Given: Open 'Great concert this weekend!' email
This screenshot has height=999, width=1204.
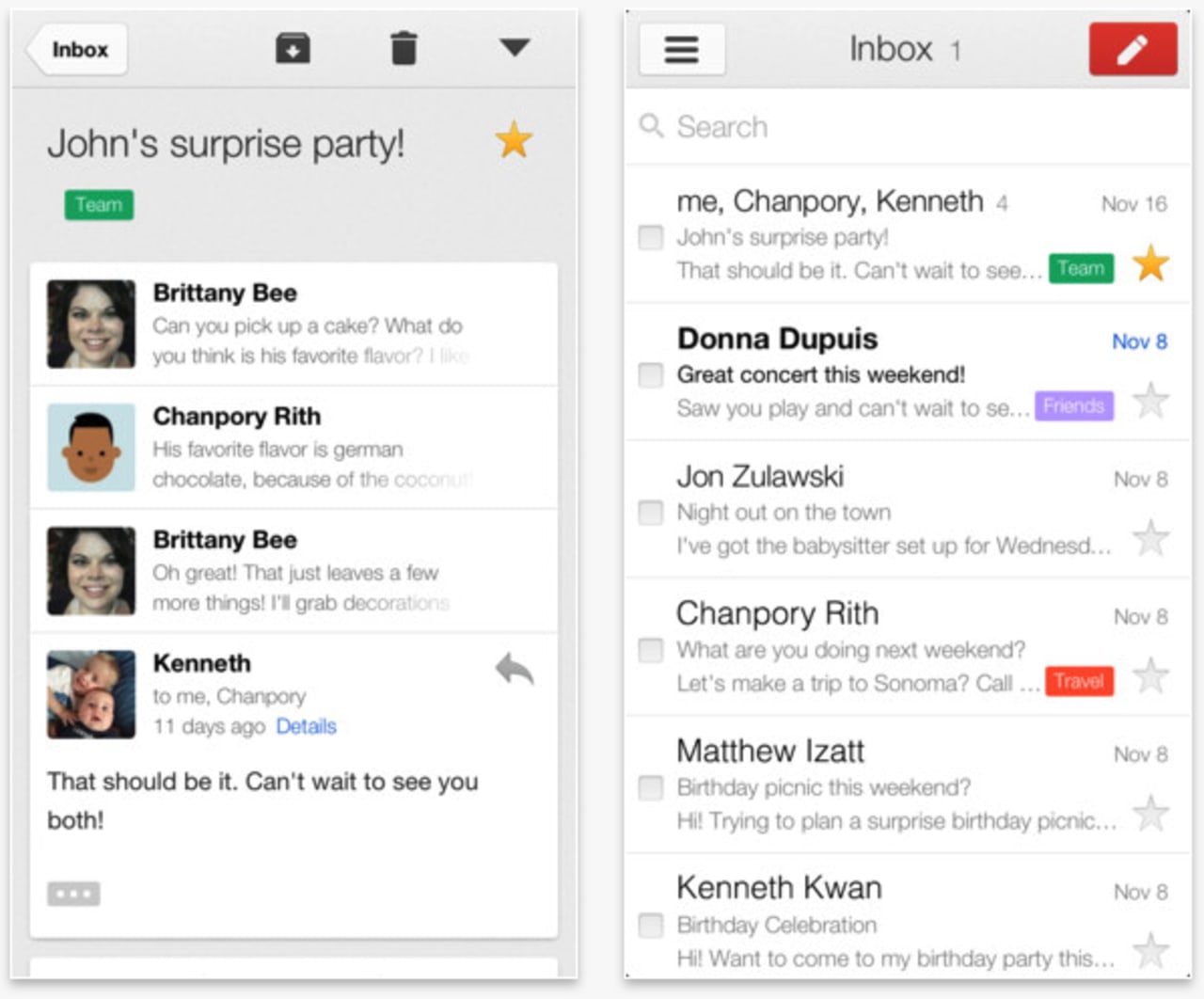Looking at the screenshot, I should [x=908, y=373].
